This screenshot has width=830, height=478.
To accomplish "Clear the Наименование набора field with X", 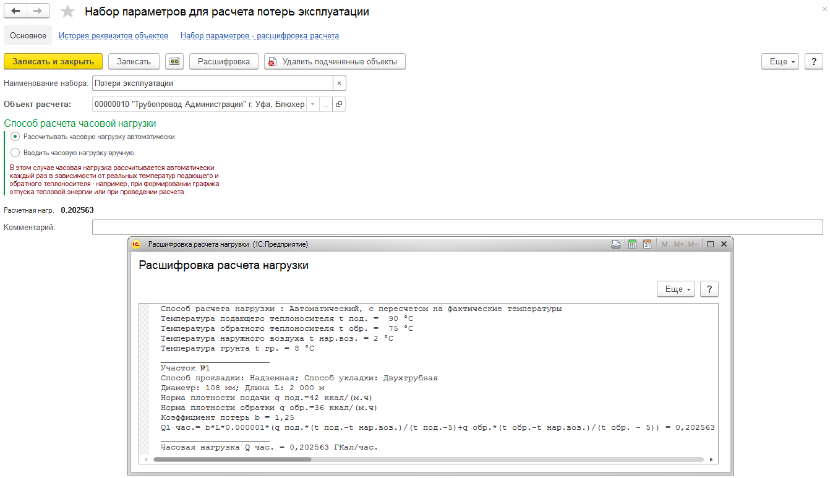I will 339,84.
